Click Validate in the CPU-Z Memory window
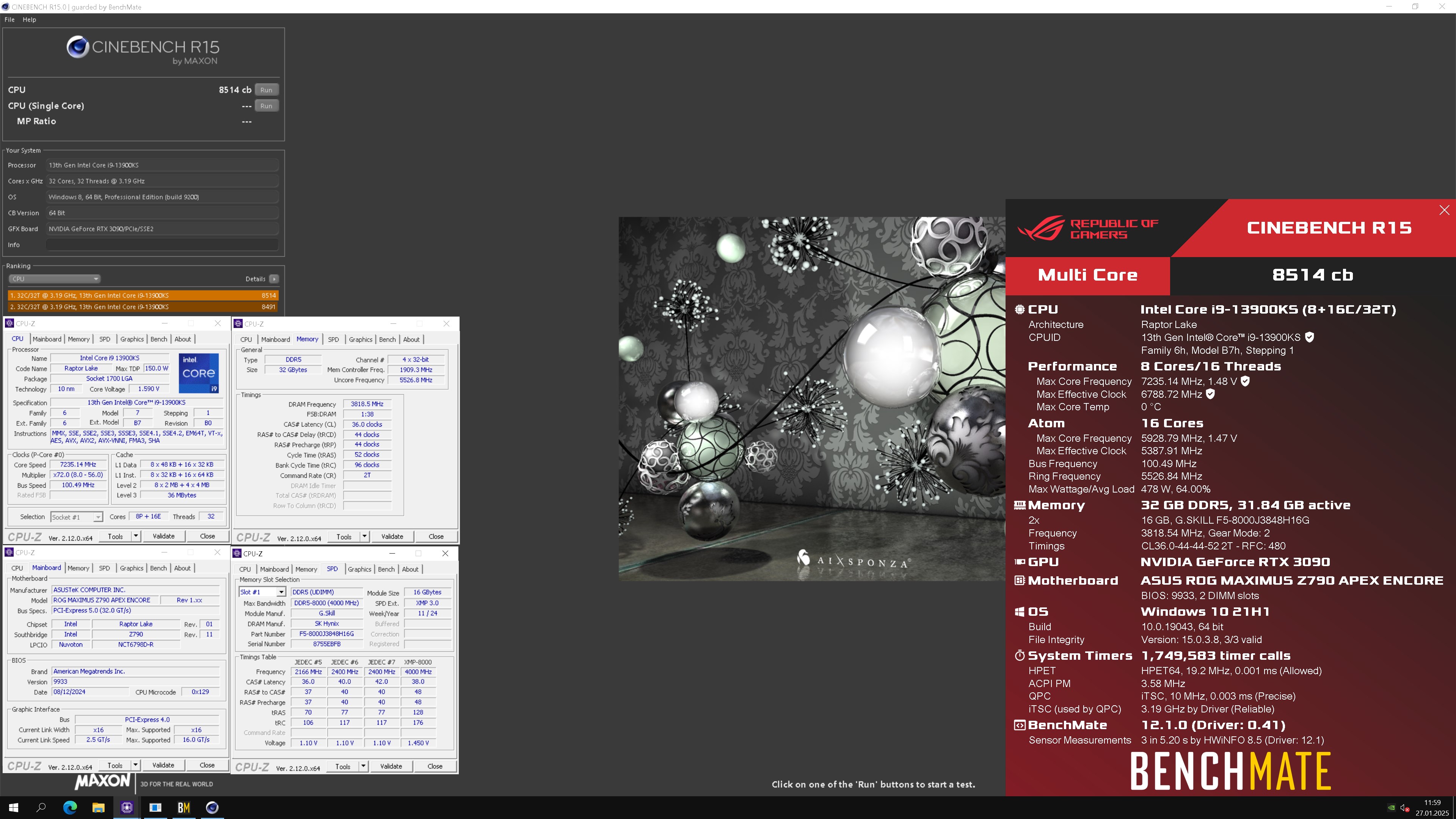Image resolution: width=1456 pixels, height=819 pixels. [392, 537]
